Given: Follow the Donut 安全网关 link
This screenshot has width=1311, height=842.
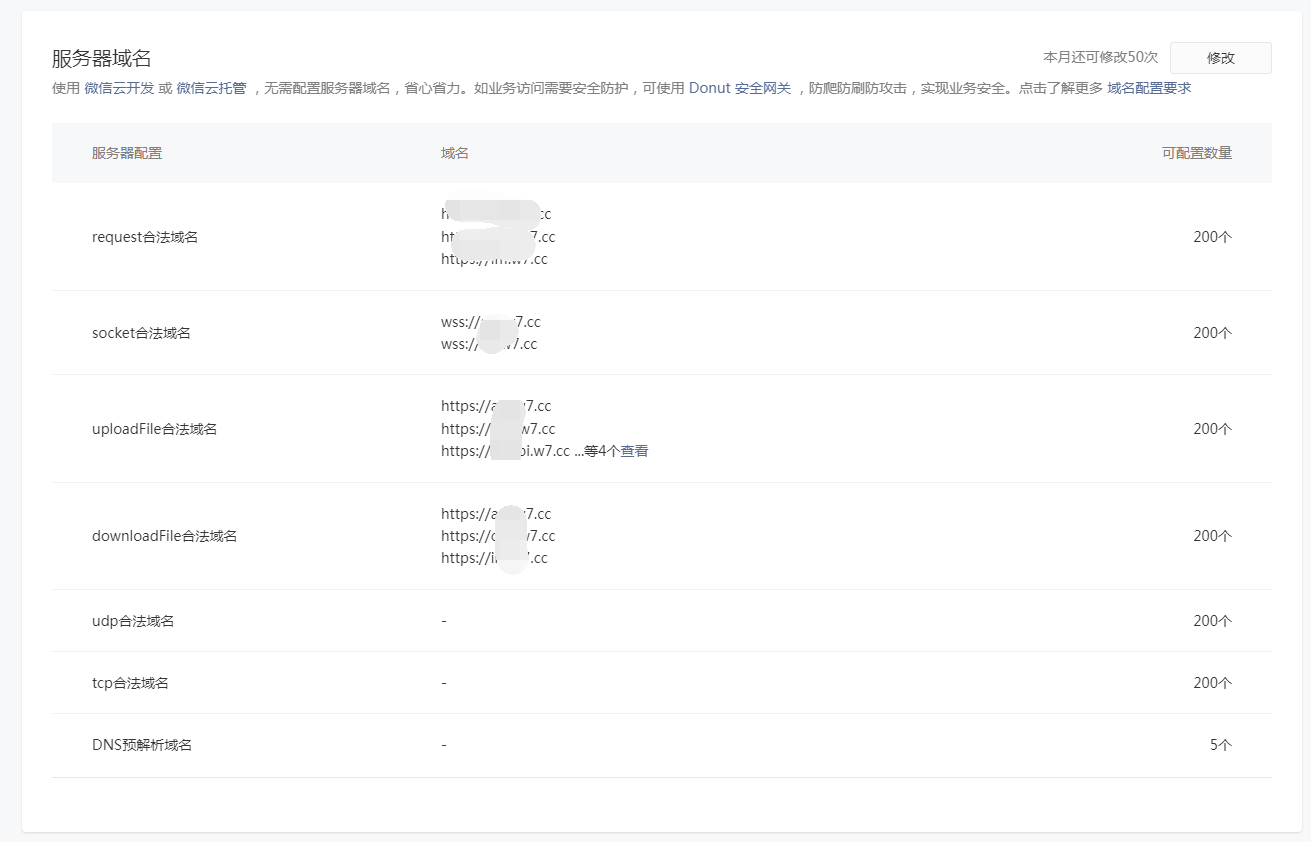Looking at the screenshot, I should [739, 88].
